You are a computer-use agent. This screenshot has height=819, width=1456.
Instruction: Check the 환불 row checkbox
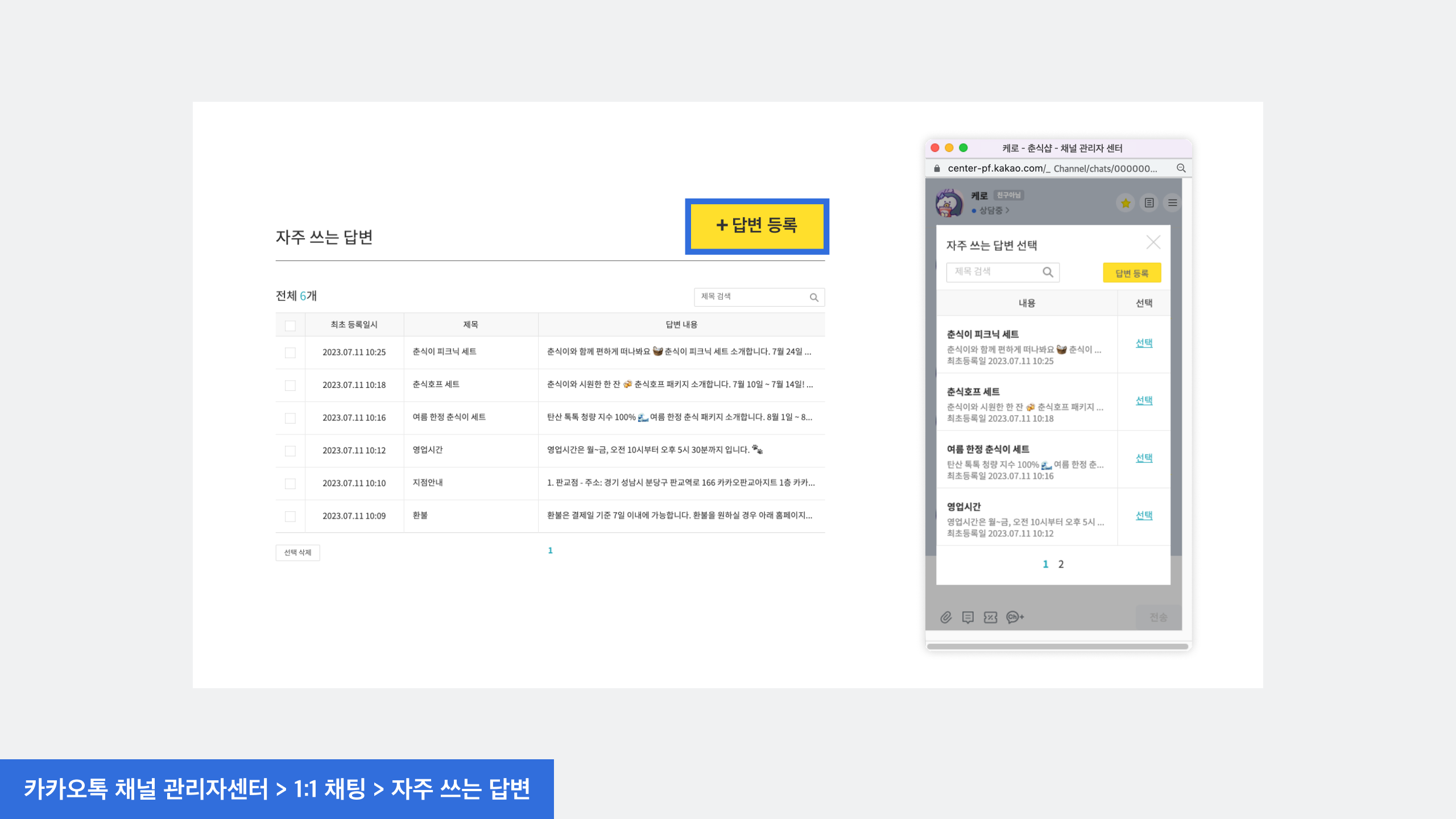pyautogui.click(x=290, y=516)
